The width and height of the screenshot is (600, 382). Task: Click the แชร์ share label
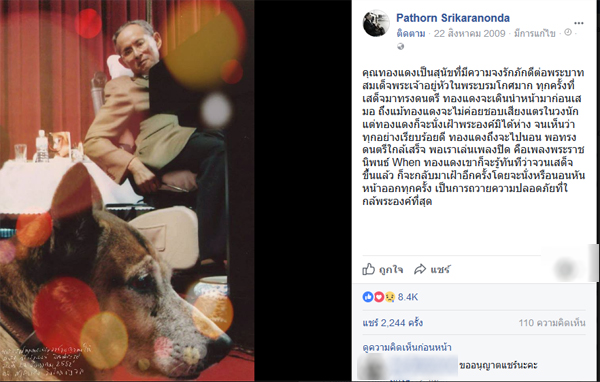click(440, 270)
